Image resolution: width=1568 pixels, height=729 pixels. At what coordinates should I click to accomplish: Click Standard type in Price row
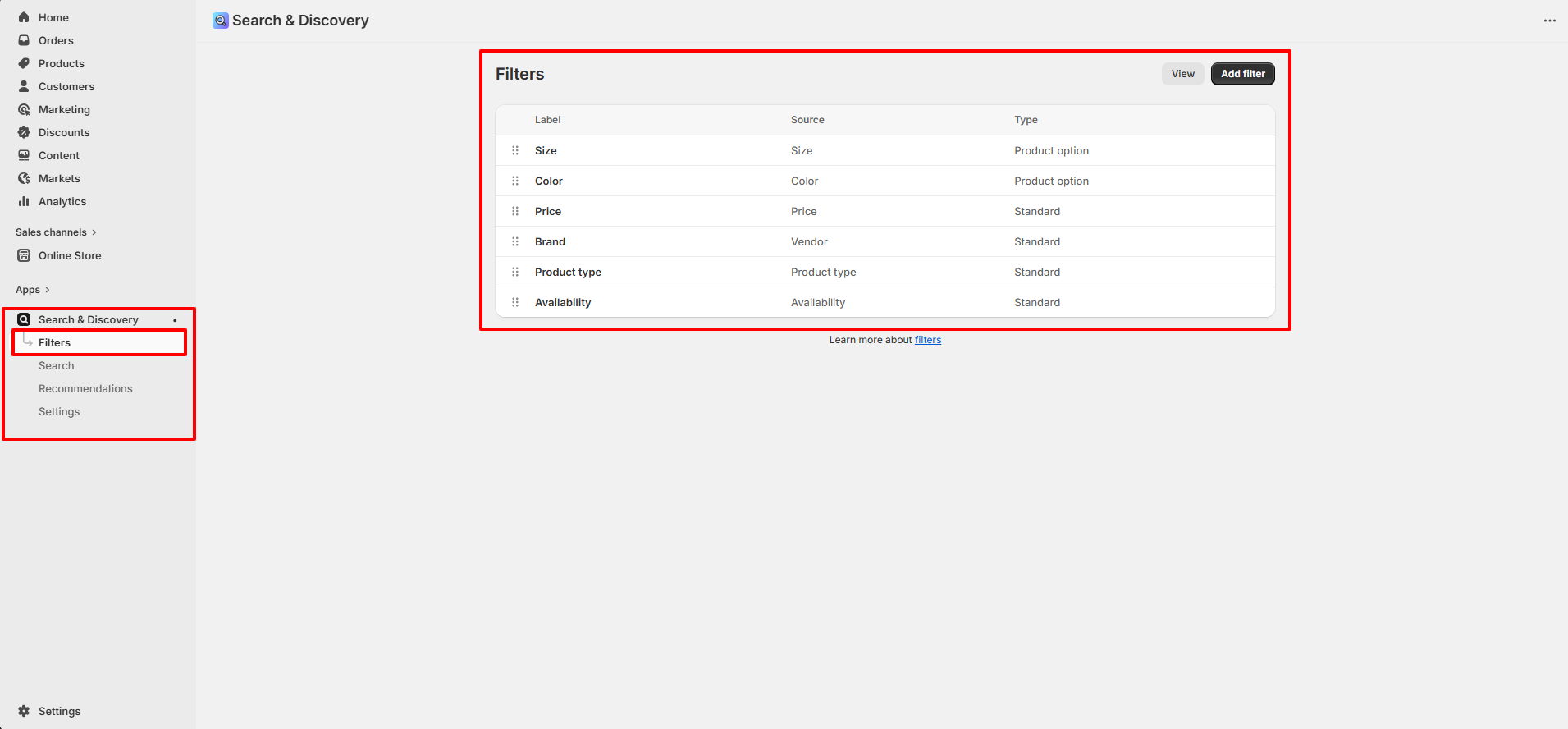coord(1037,211)
